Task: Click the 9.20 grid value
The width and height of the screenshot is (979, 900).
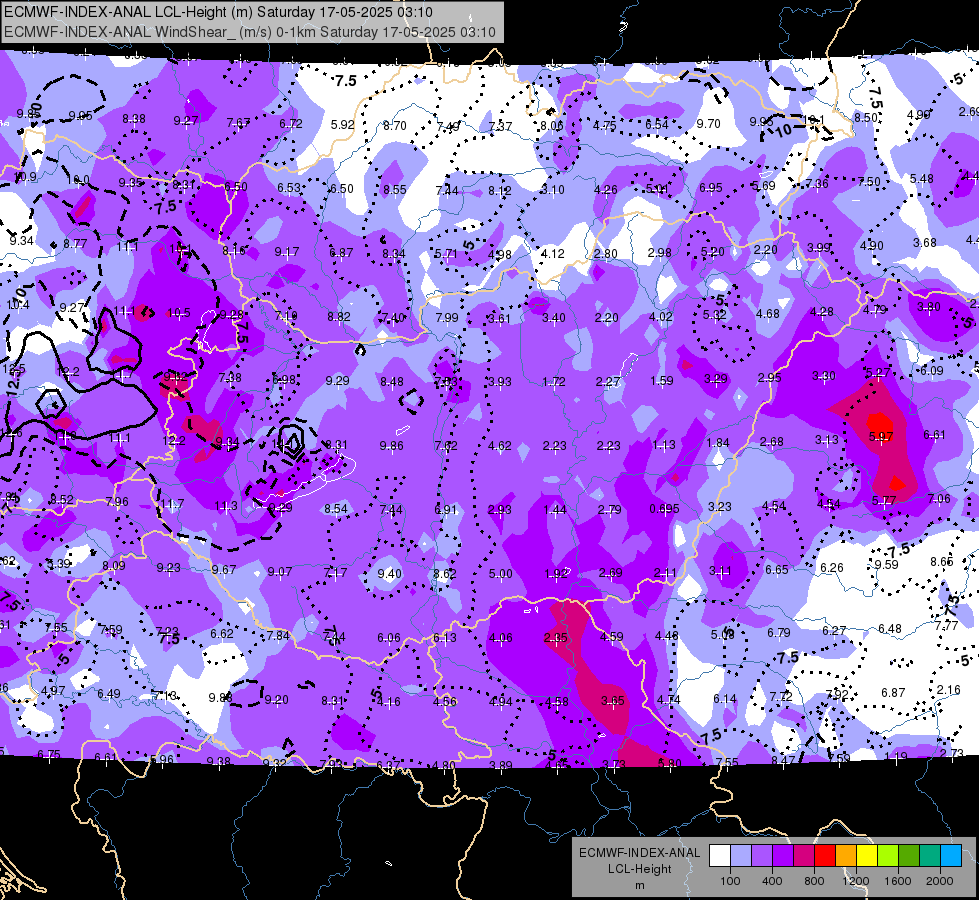Action: 277,700
